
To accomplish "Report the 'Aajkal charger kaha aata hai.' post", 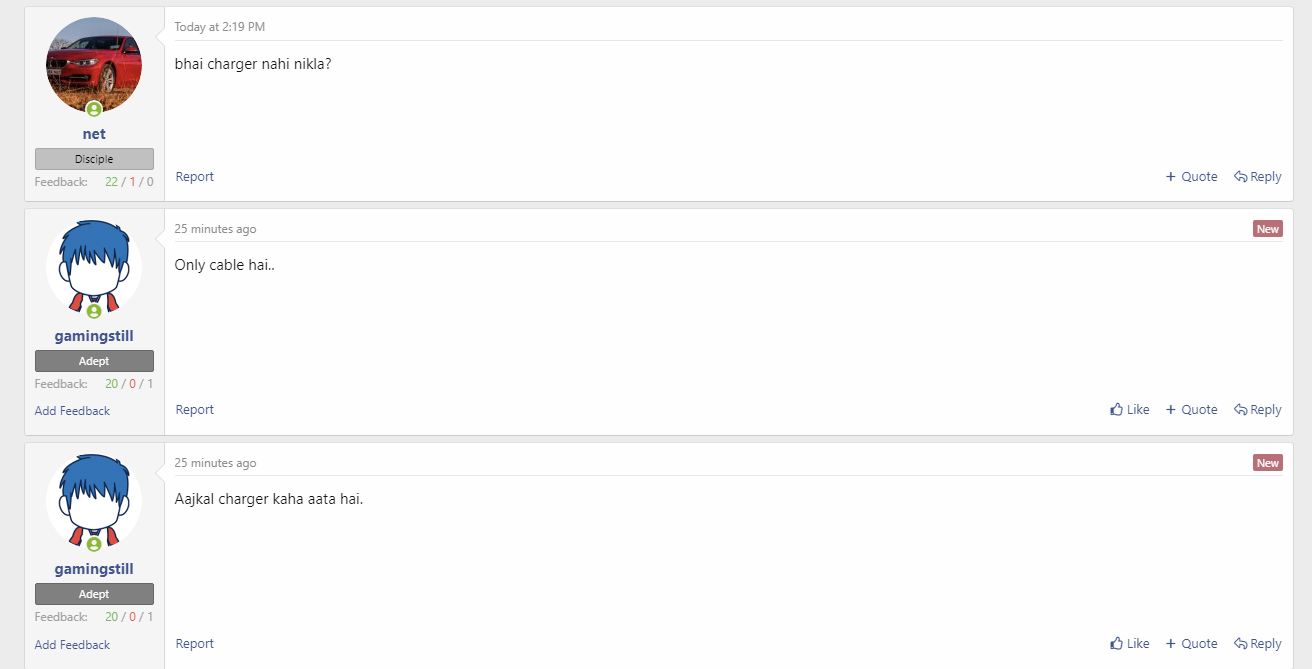I will coord(195,643).
